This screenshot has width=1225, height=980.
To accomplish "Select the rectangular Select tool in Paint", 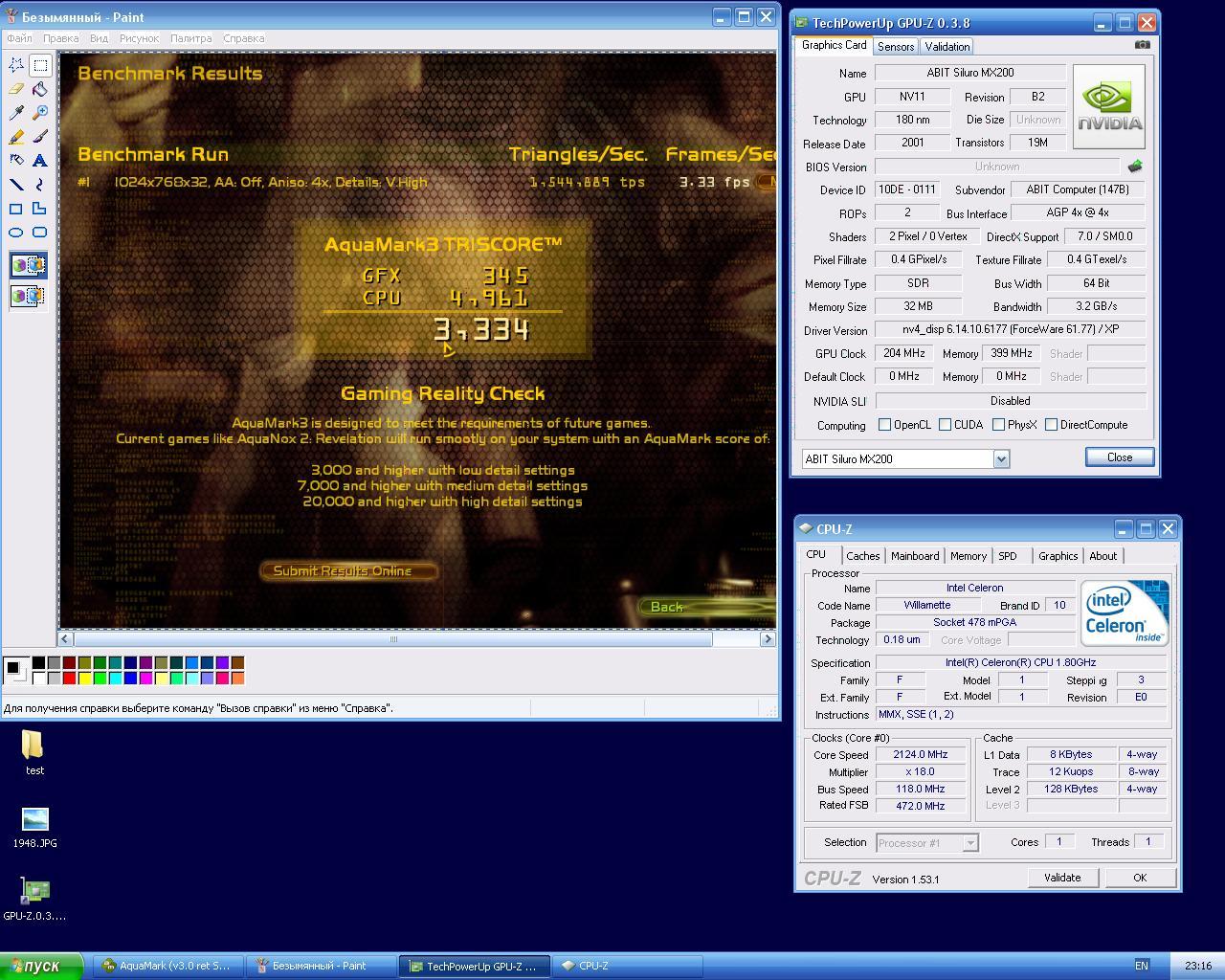I will 39,65.
